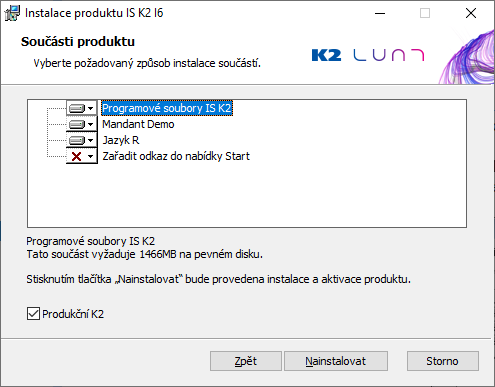Click the purple swirl graphic in header
This screenshot has width=495, height=387.
click(x=467, y=57)
